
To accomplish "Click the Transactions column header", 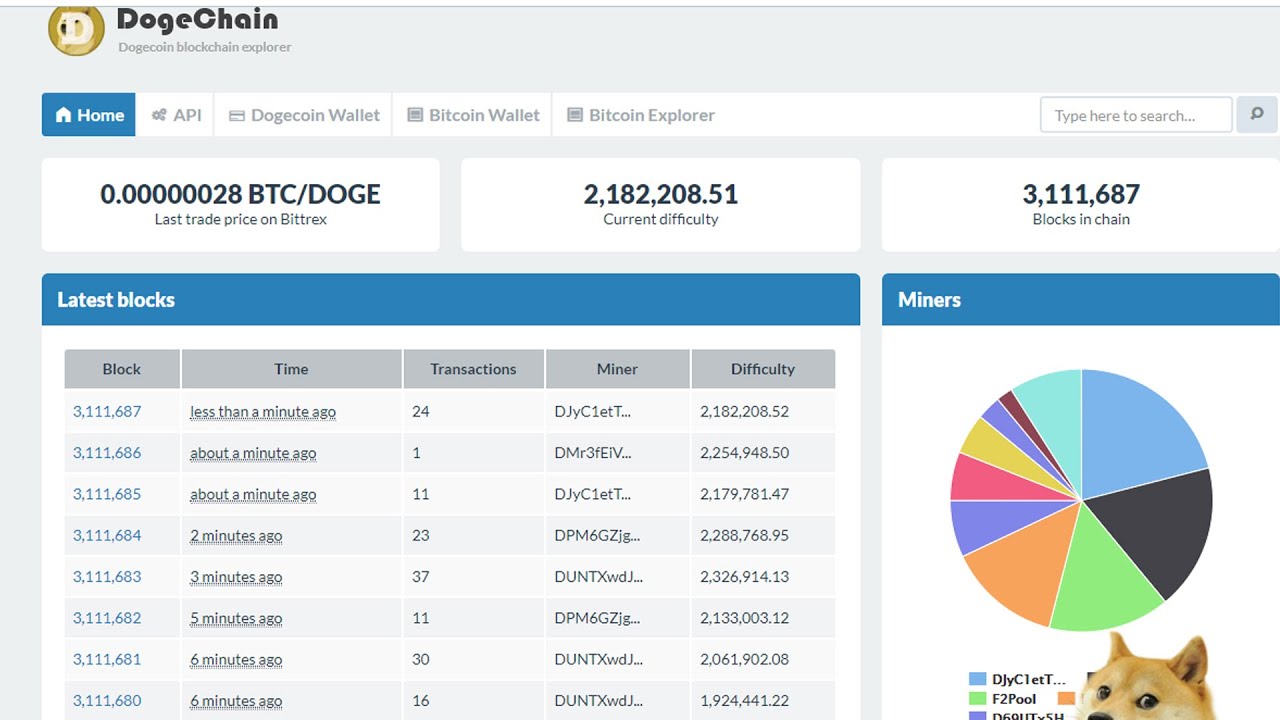I will [473, 369].
